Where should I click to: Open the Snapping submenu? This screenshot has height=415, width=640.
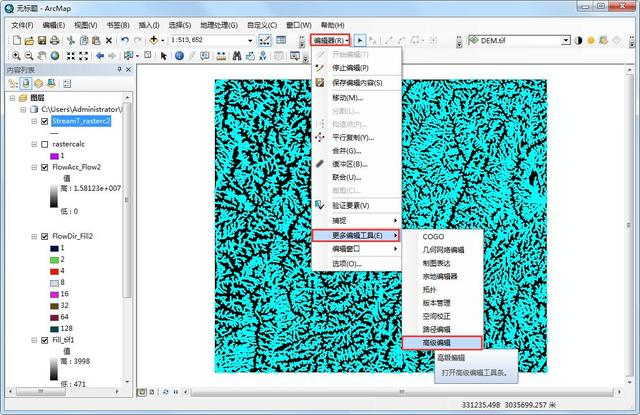pos(357,221)
